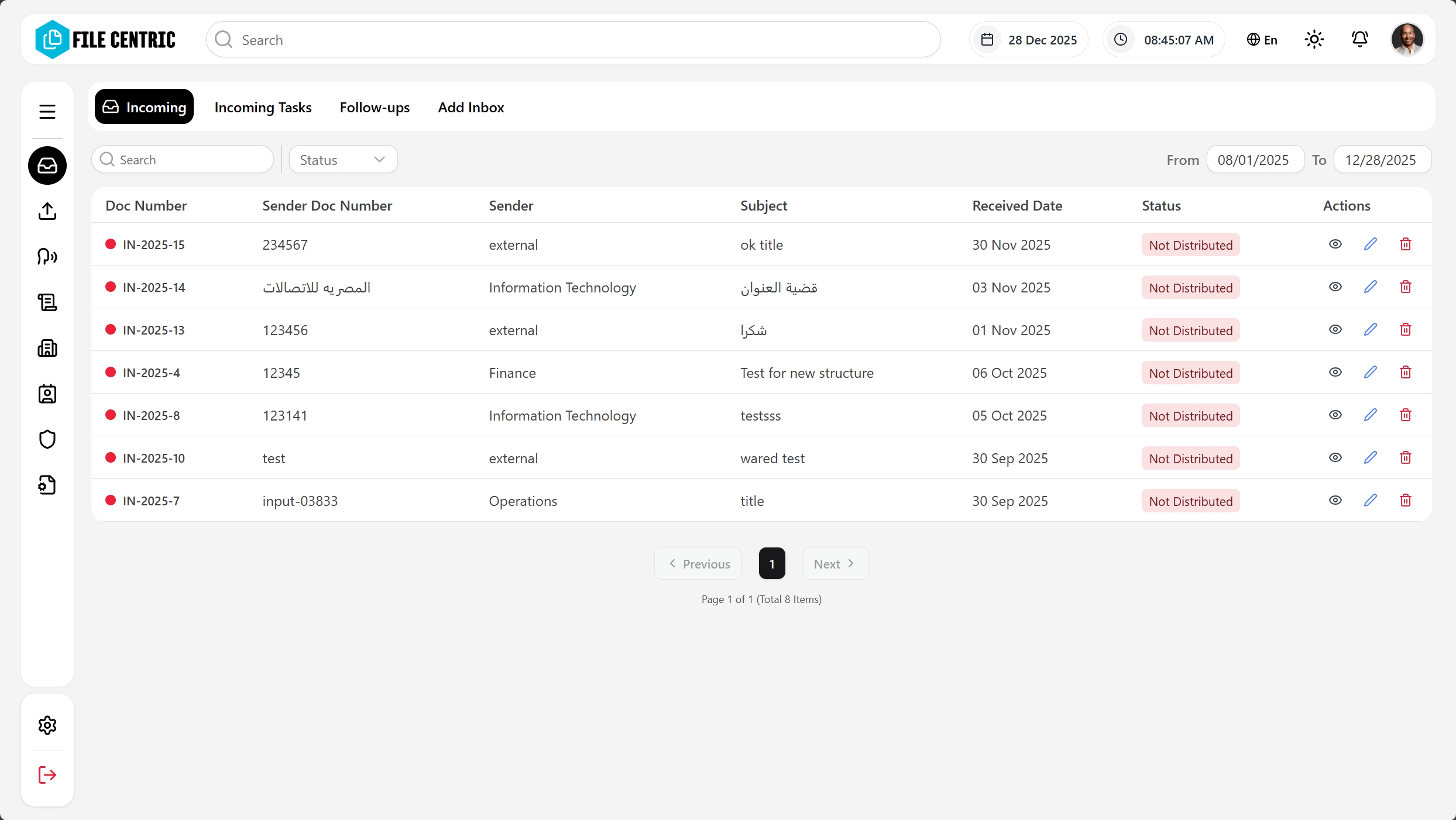Click the Add Inbox option
1456x820 pixels.
471,106
